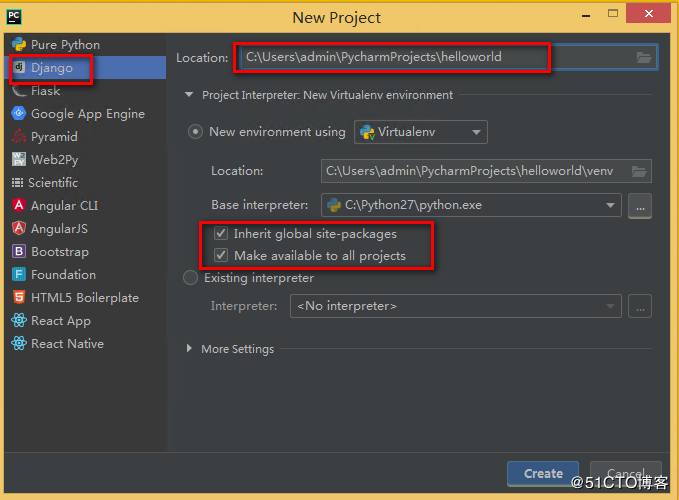This screenshot has height=500, width=679.
Task: Click ellipsis button next to Interpreter field
Action: point(640,306)
